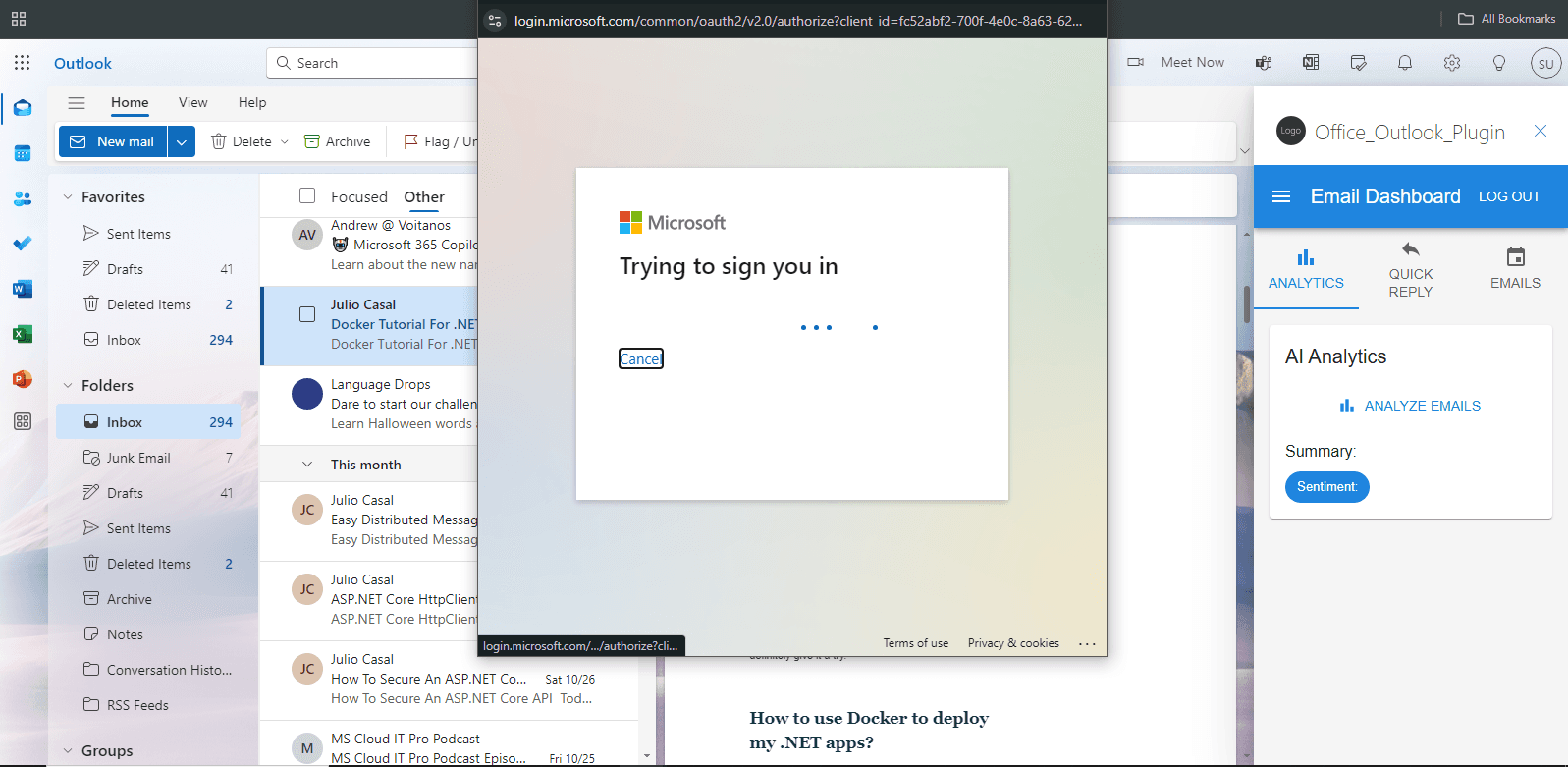The width and height of the screenshot is (1568, 767).
Task: Open the OneNote feed icon in header
Action: (1311, 63)
